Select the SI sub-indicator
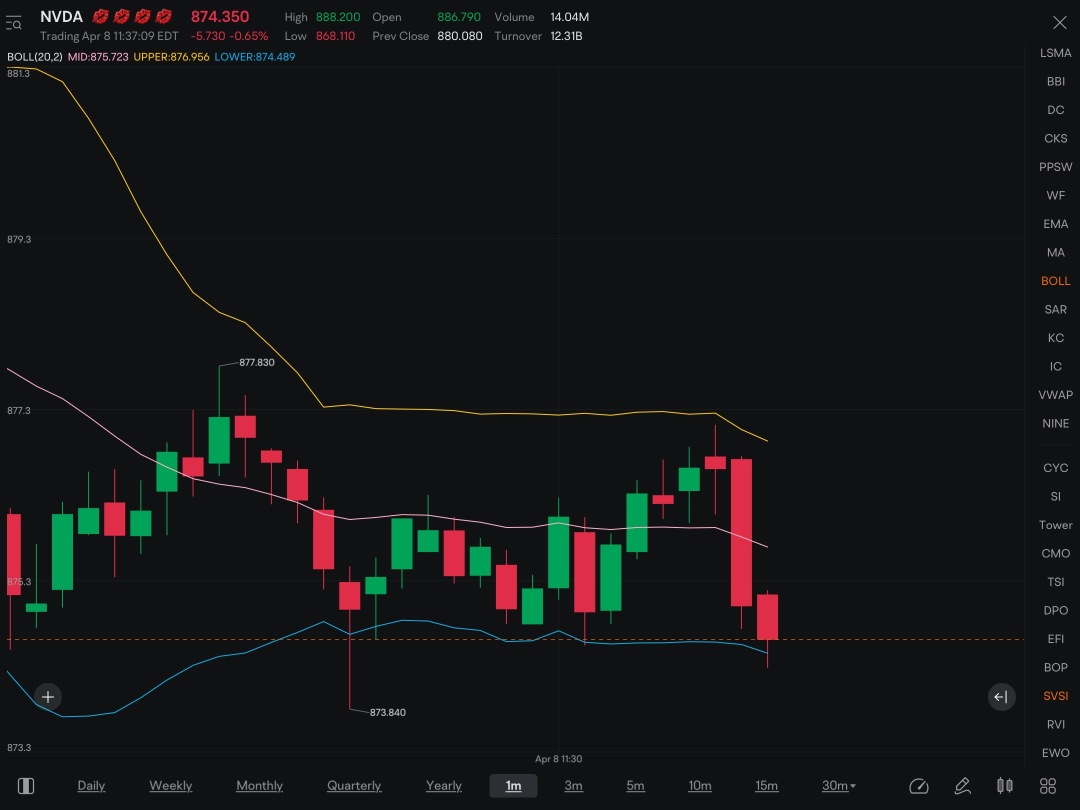The height and width of the screenshot is (810, 1080). point(1055,497)
